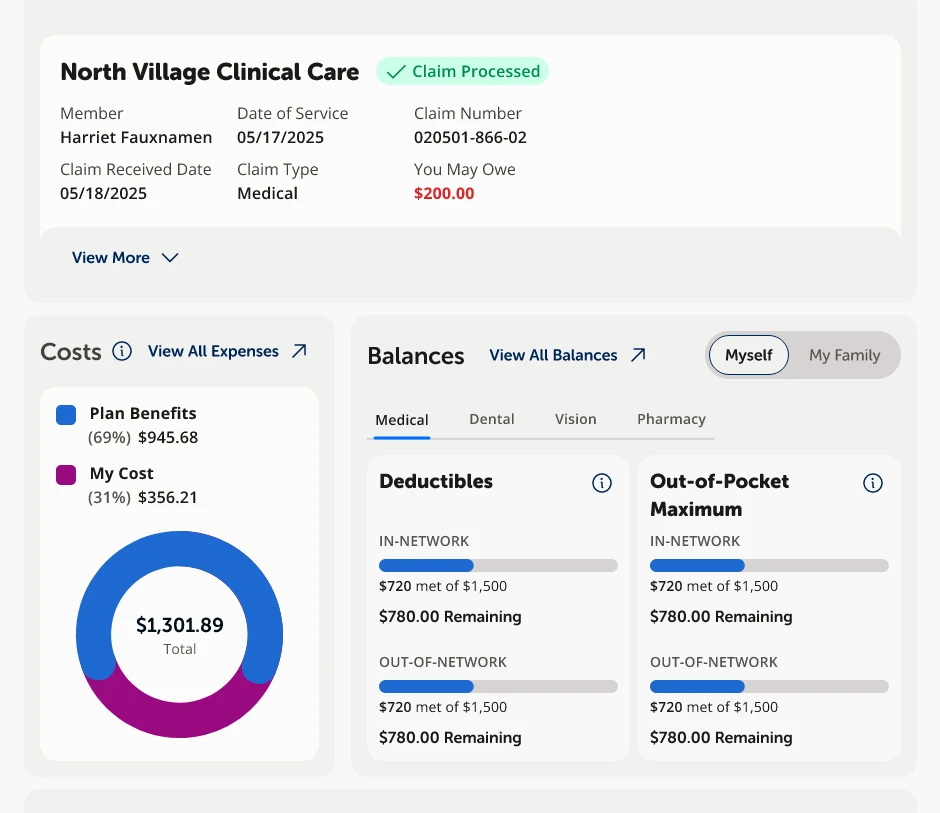Screen dimensions: 940x813
Task: Click the Out-of-Pocket Maximum card title
Action: click(x=719, y=495)
